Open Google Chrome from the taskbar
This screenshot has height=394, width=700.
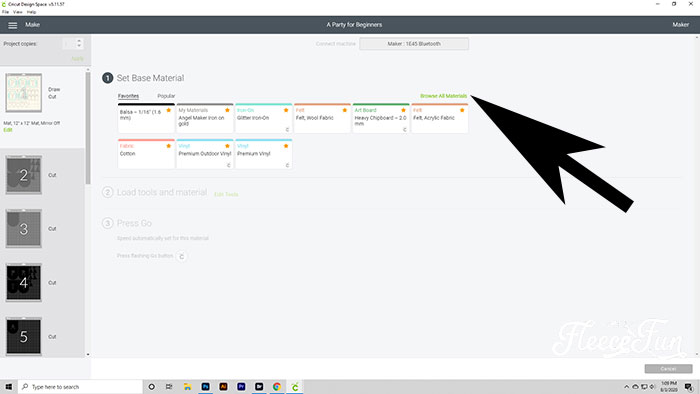click(x=277, y=387)
